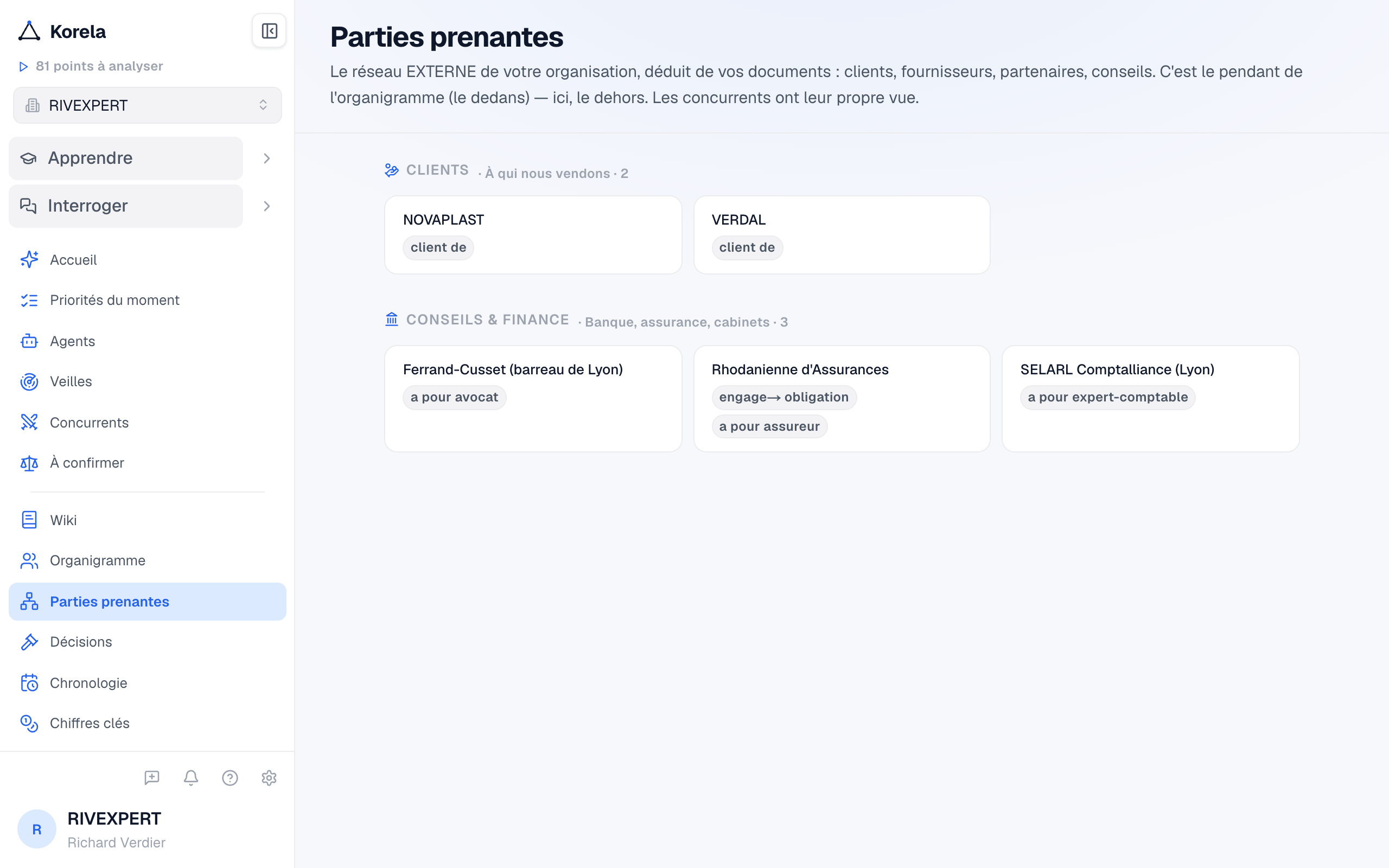Click NOVAPLAST's client de tag
The height and width of the screenshot is (868, 1389).
438,247
